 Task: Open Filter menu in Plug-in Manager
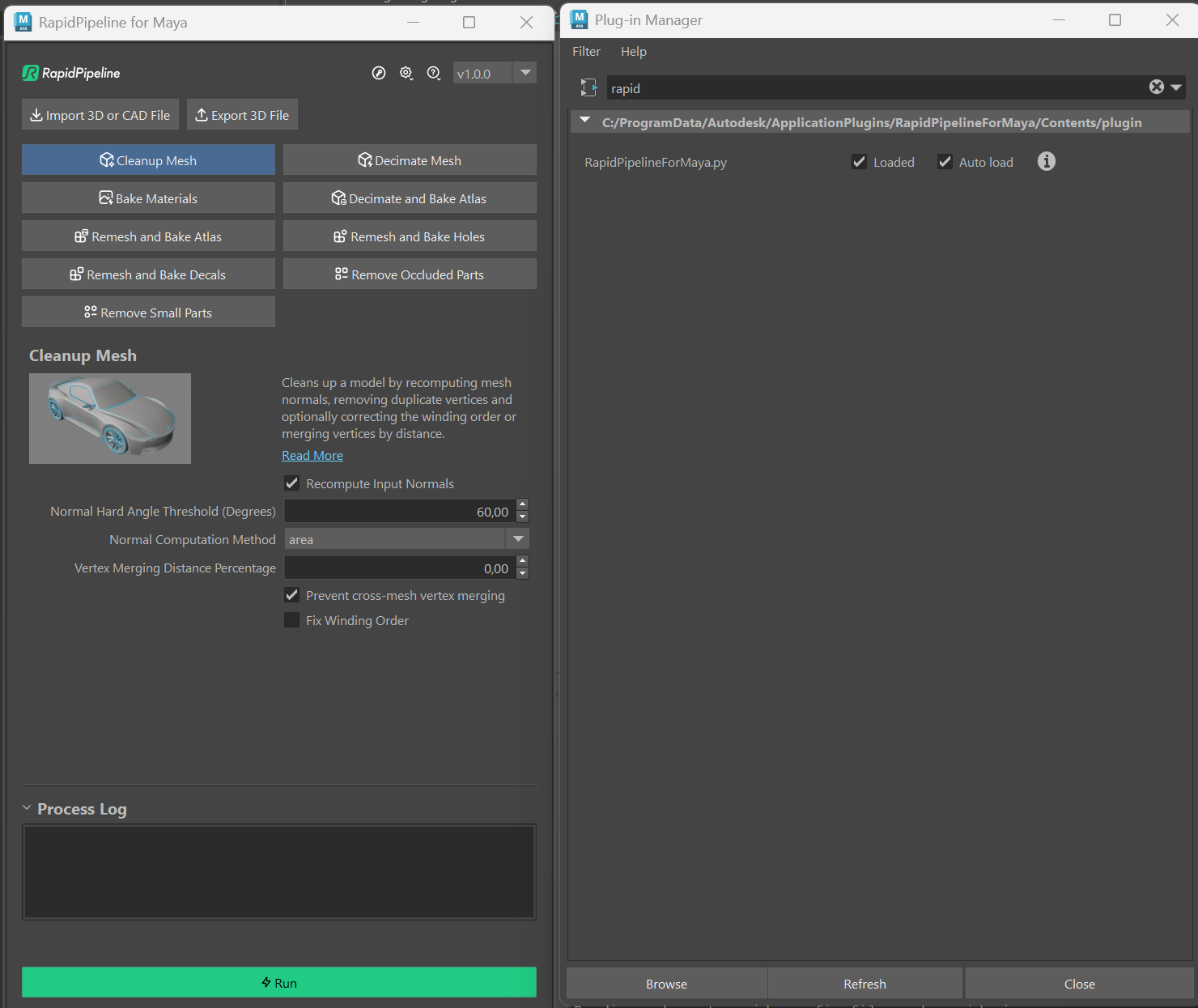pyautogui.click(x=586, y=51)
